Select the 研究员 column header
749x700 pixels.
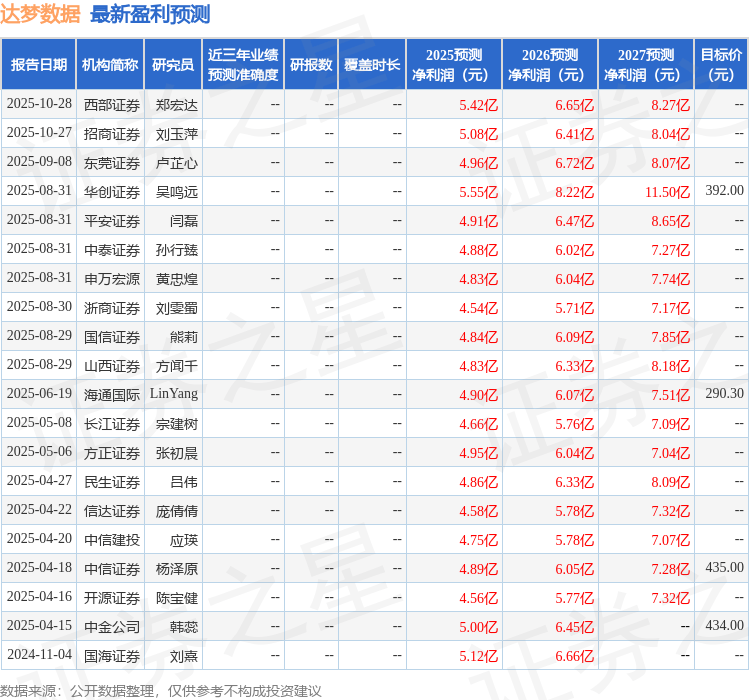tap(173, 65)
